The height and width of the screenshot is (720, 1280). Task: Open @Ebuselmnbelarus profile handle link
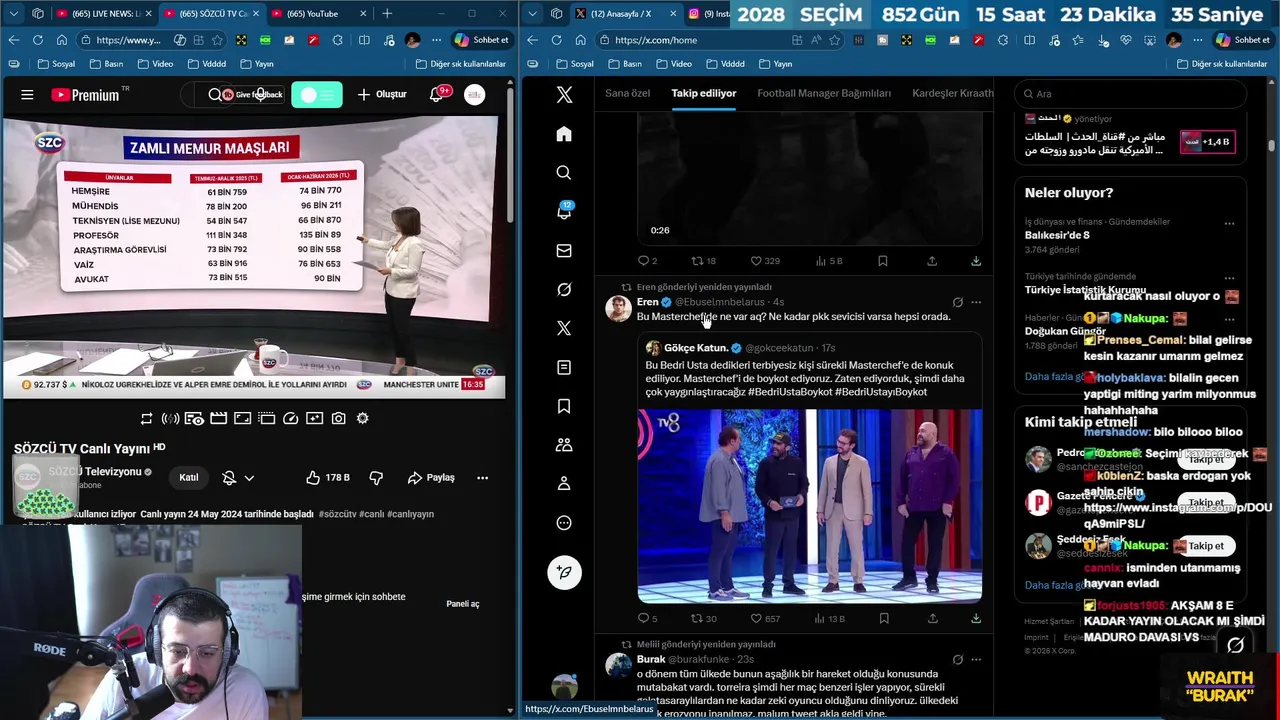click(720, 302)
